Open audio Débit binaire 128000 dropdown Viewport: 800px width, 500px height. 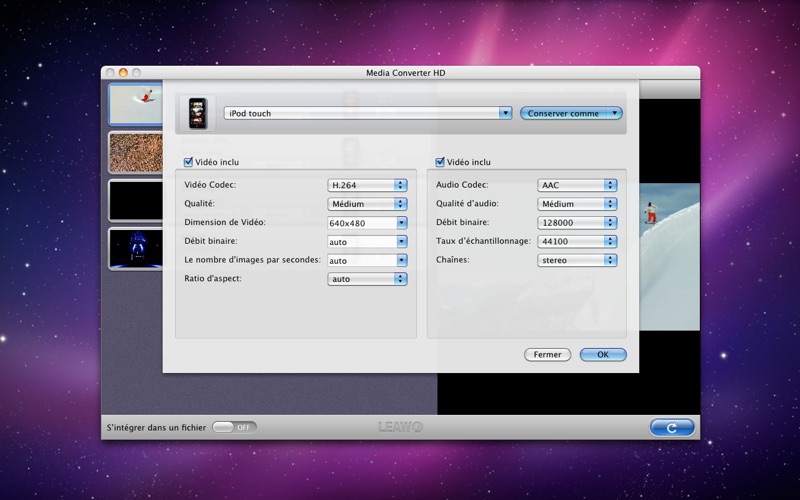click(577, 223)
